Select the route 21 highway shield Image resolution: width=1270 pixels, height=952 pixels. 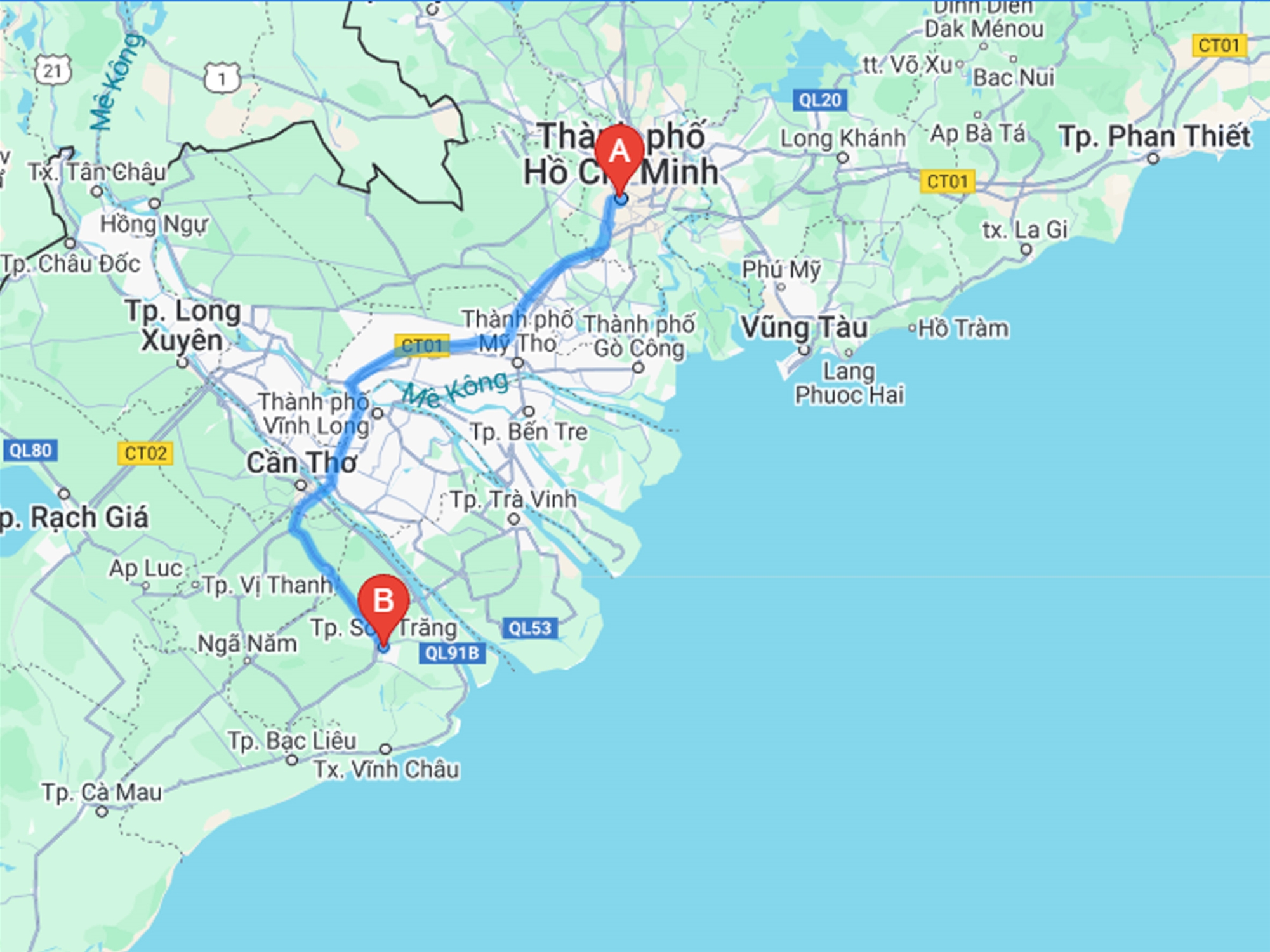click(53, 70)
